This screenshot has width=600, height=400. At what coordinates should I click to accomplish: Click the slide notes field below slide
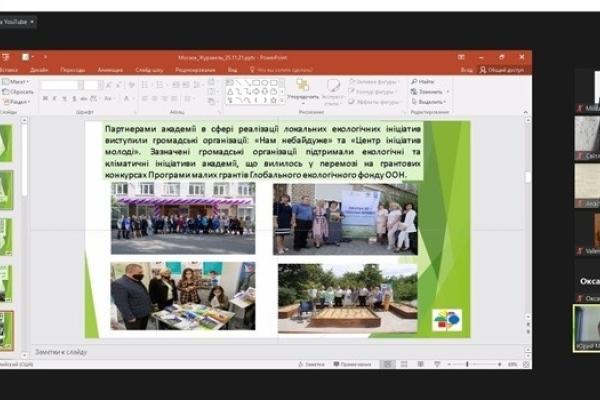coord(300,350)
